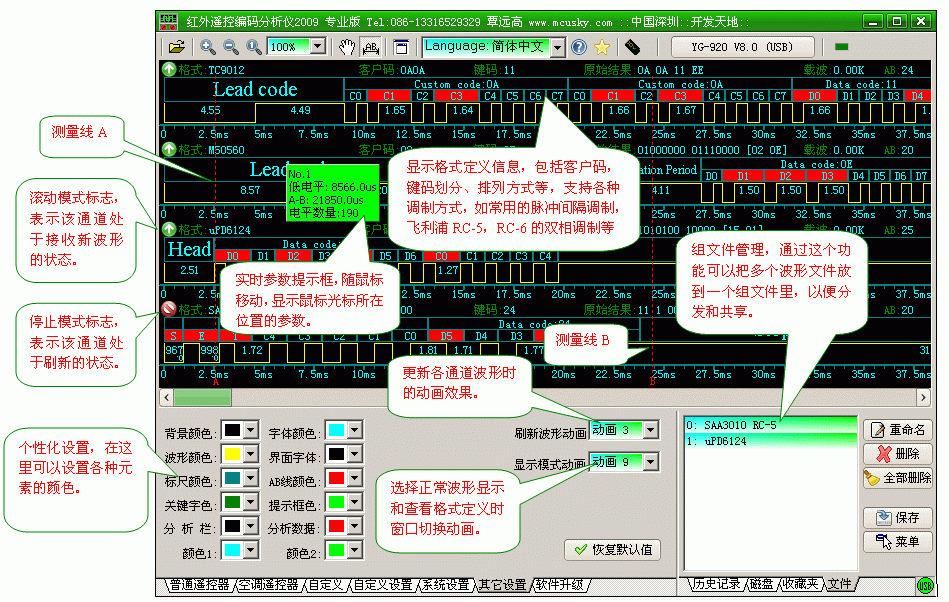
Task: Toggle the red stop mode channel indicator
Action: point(169,310)
